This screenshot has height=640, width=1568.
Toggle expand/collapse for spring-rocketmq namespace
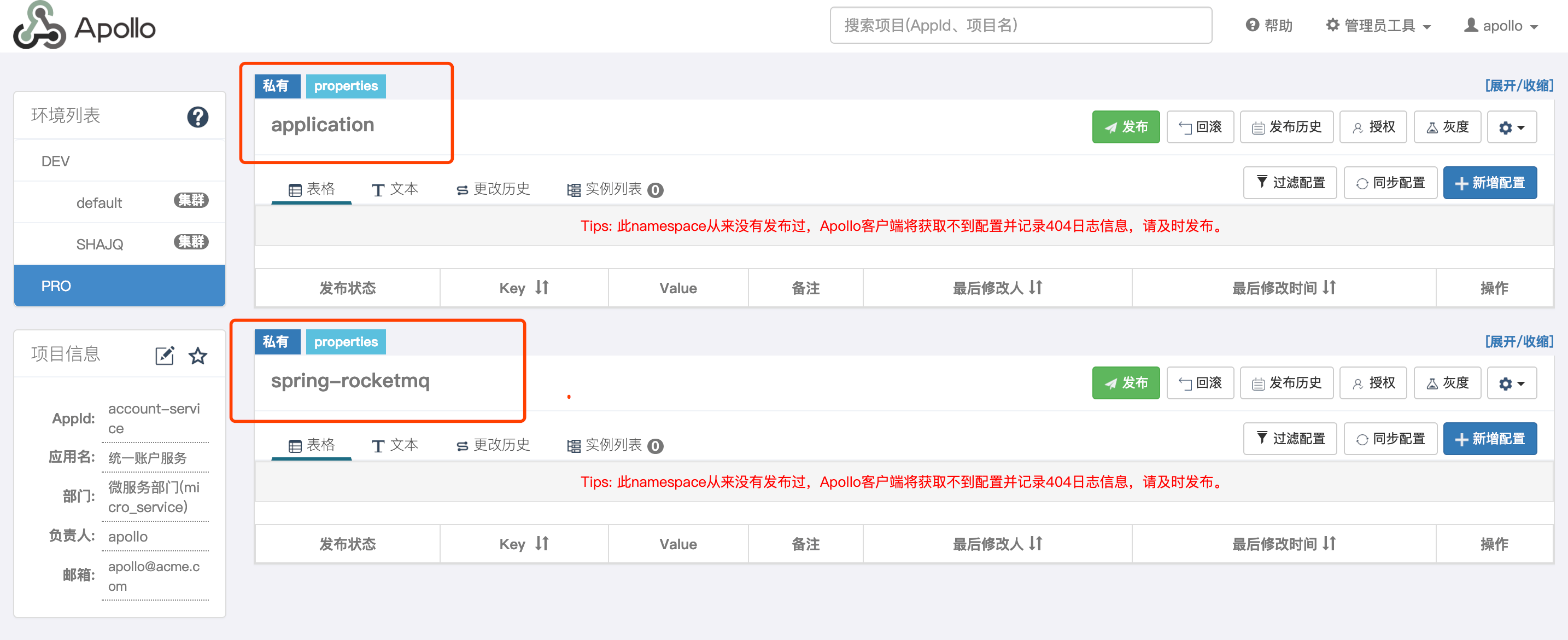1519,342
